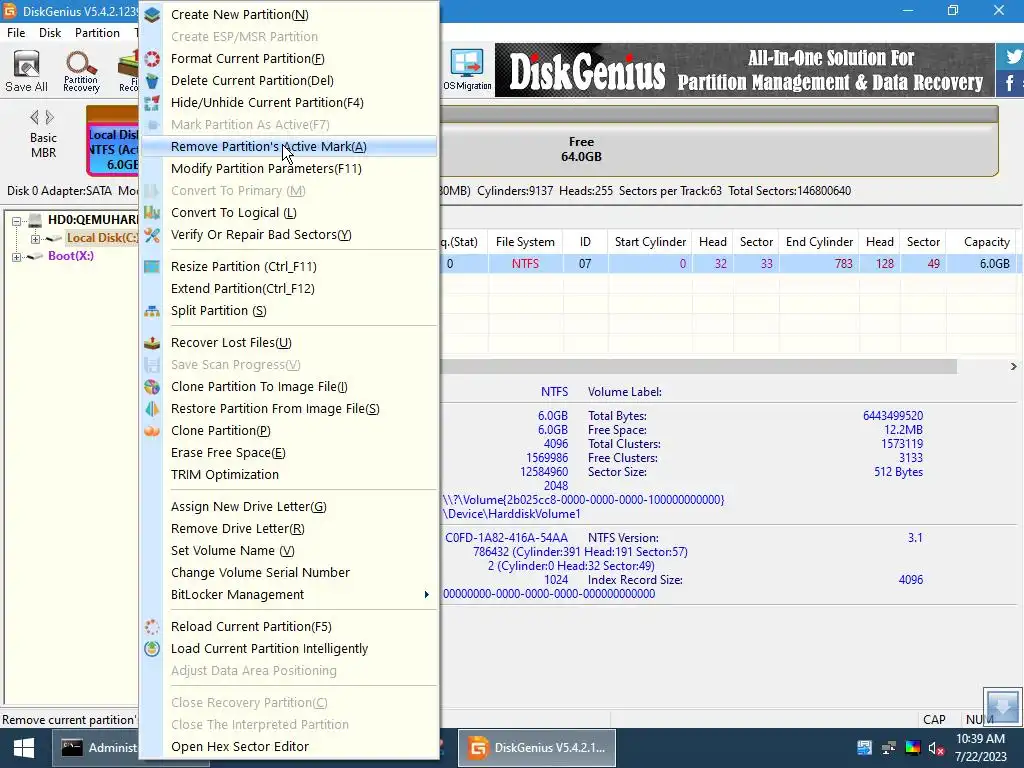
Task: Go to next disk with right arrow
Action: 50,118
